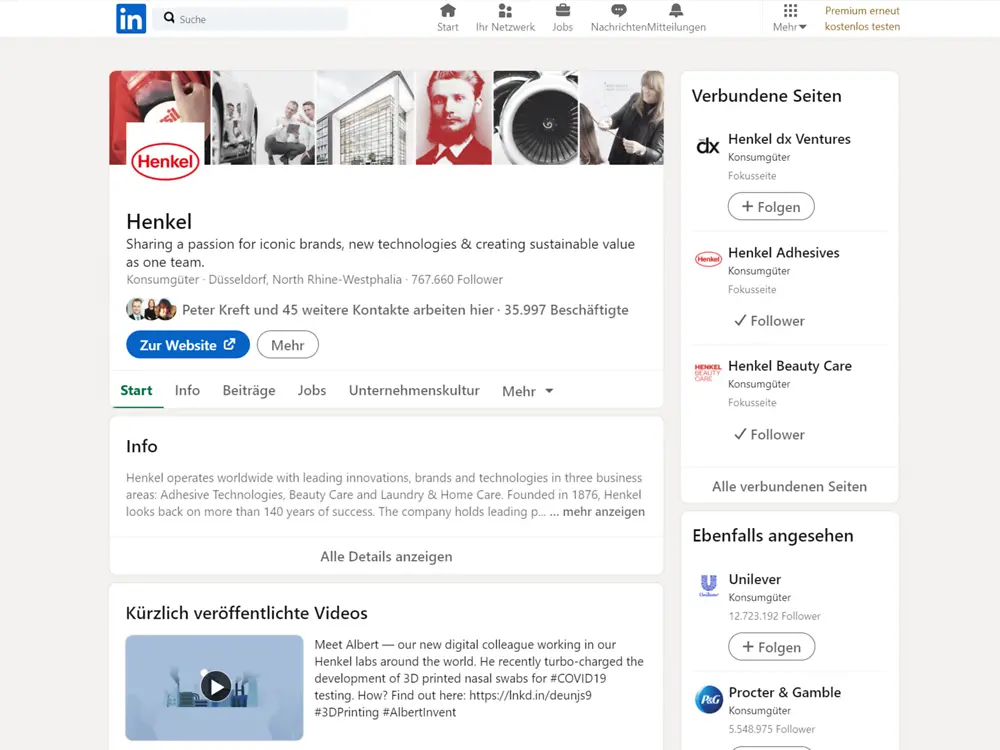Unfollow Henkel Adhesives via Follower toggle
Viewport: 1000px width, 750px height.
point(769,320)
